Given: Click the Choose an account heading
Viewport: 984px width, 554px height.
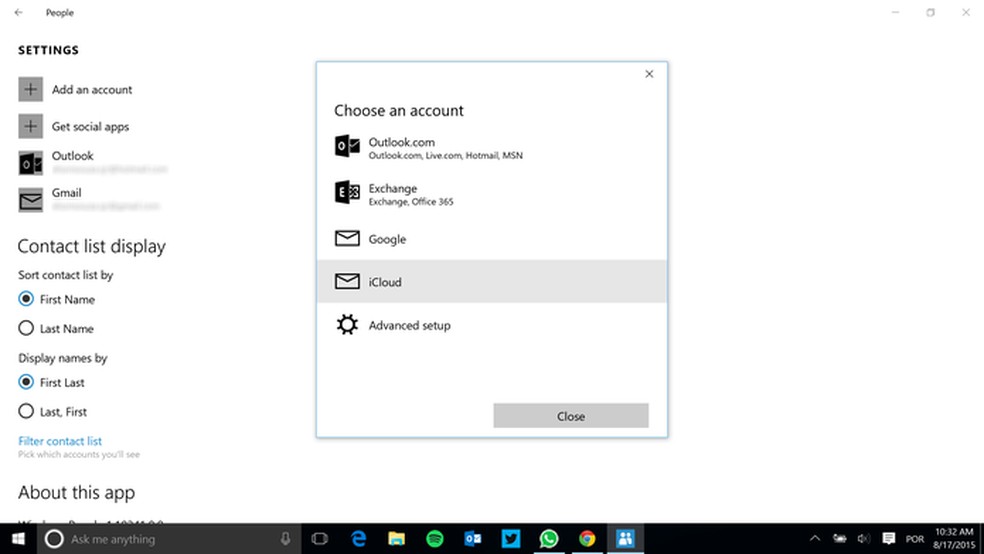Looking at the screenshot, I should tap(398, 110).
